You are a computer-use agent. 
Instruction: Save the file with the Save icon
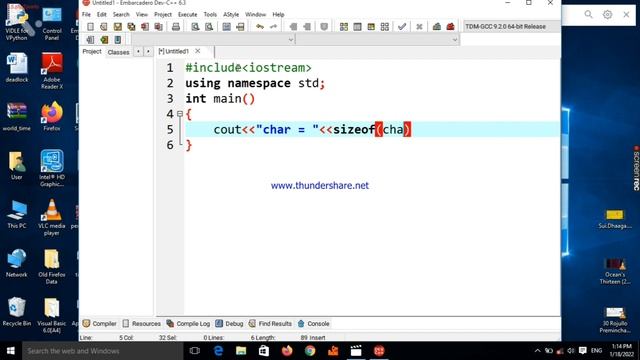point(118,27)
